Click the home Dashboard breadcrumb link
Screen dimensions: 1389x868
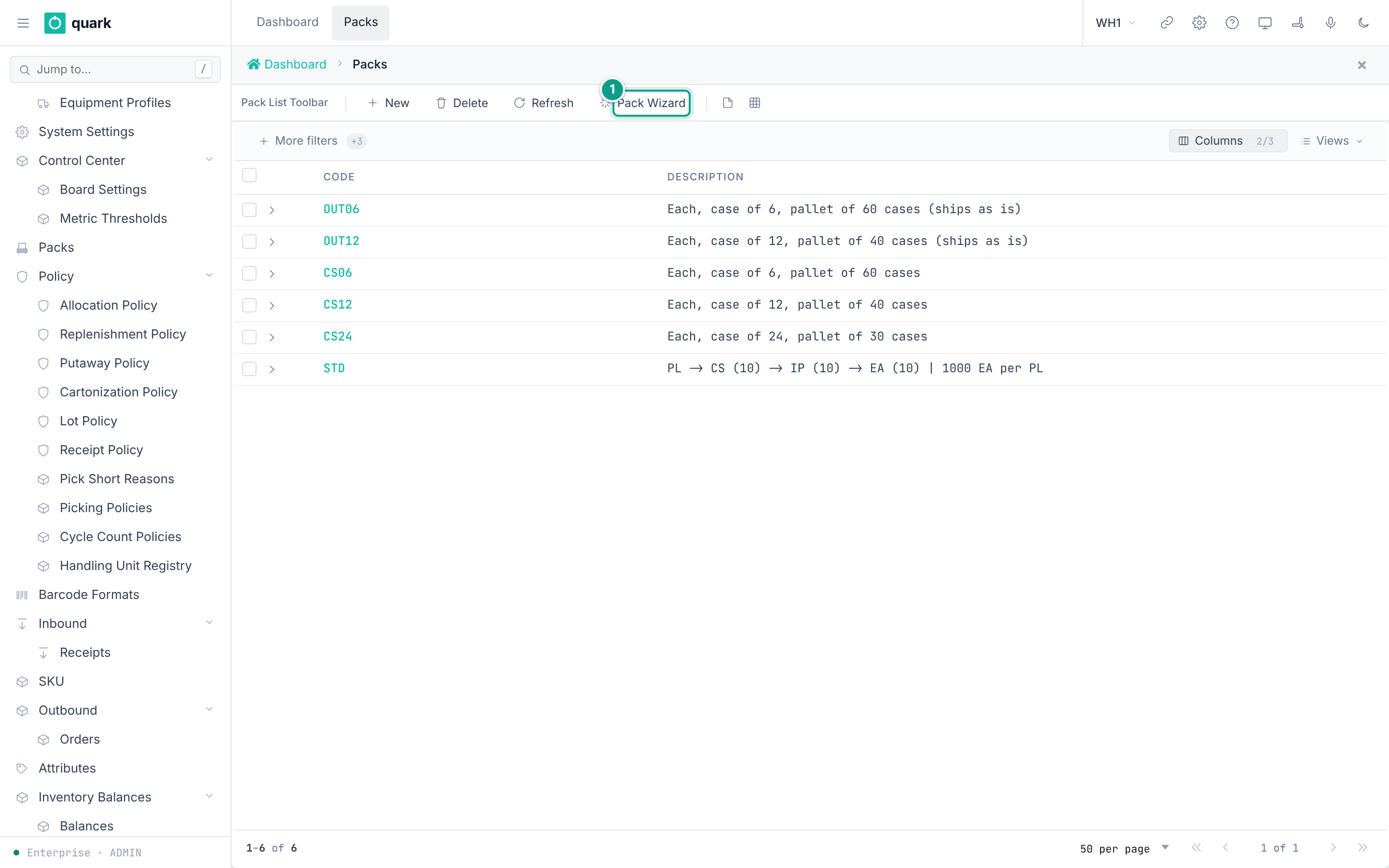point(286,64)
